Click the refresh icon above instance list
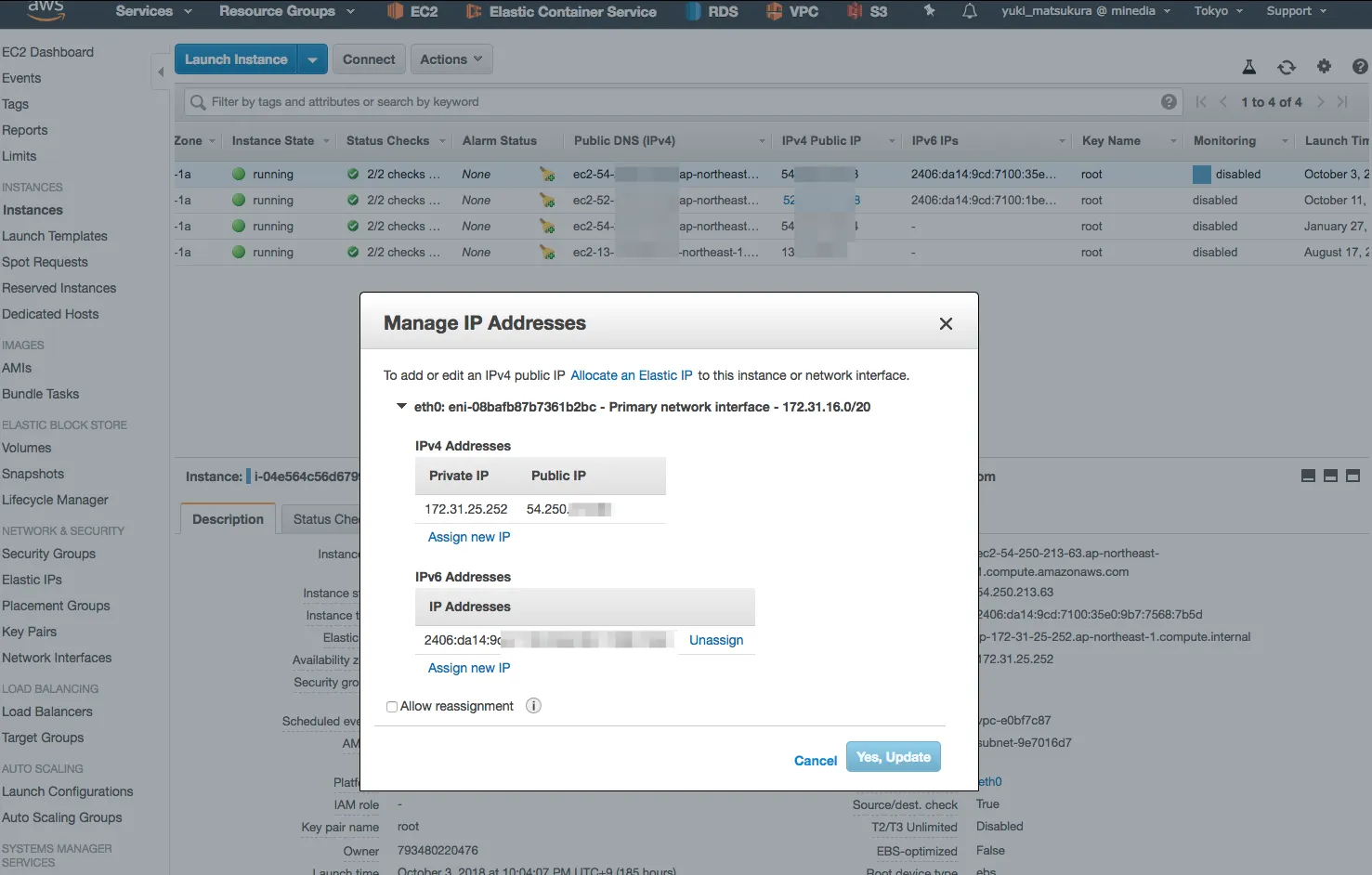 [x=1287, y=67]
